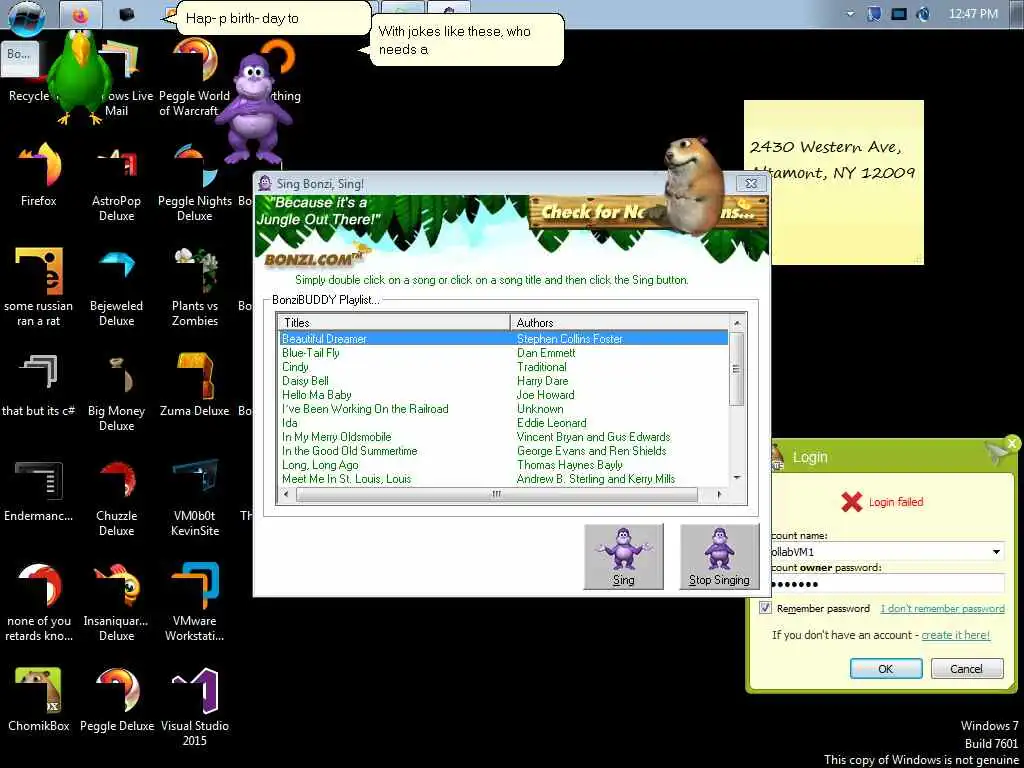Image resolution: width=1024 pixels, height=768 pixels.
Task: Click the Stop Singing button
Action: coord(719,556)
